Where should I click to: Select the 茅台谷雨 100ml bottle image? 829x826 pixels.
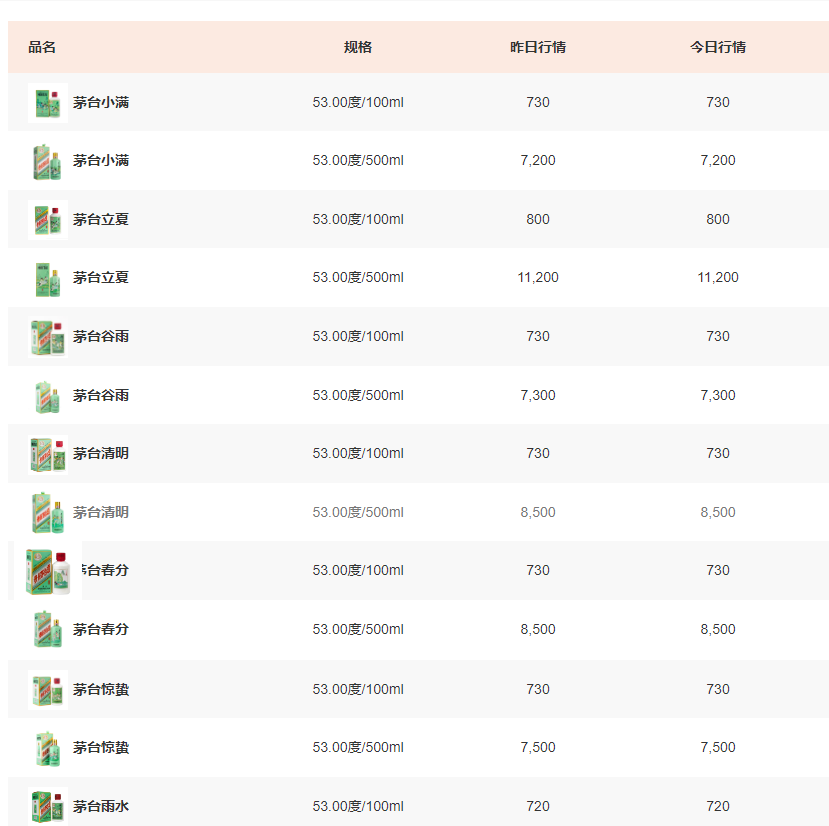[x=48, y=337]
